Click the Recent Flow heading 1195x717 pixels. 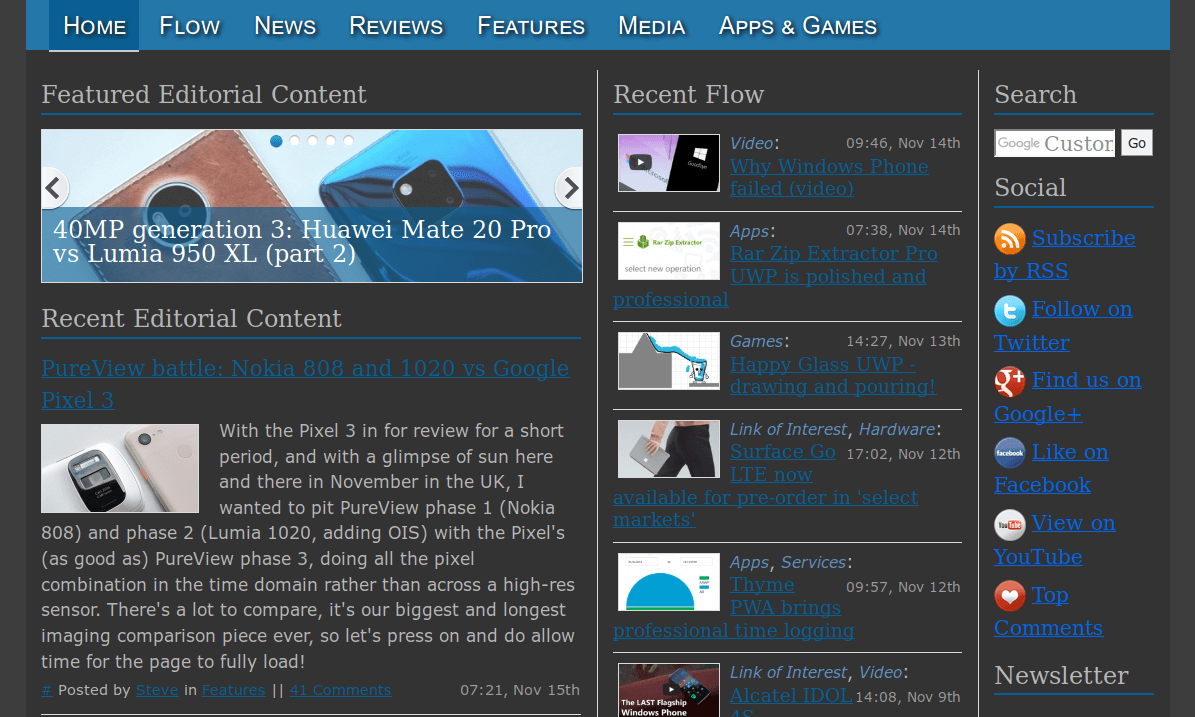tap(688, 94)
